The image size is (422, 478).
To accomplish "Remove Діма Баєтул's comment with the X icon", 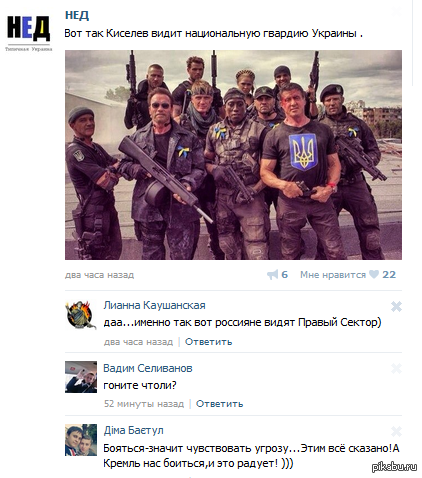I will (x=396, y=432).
